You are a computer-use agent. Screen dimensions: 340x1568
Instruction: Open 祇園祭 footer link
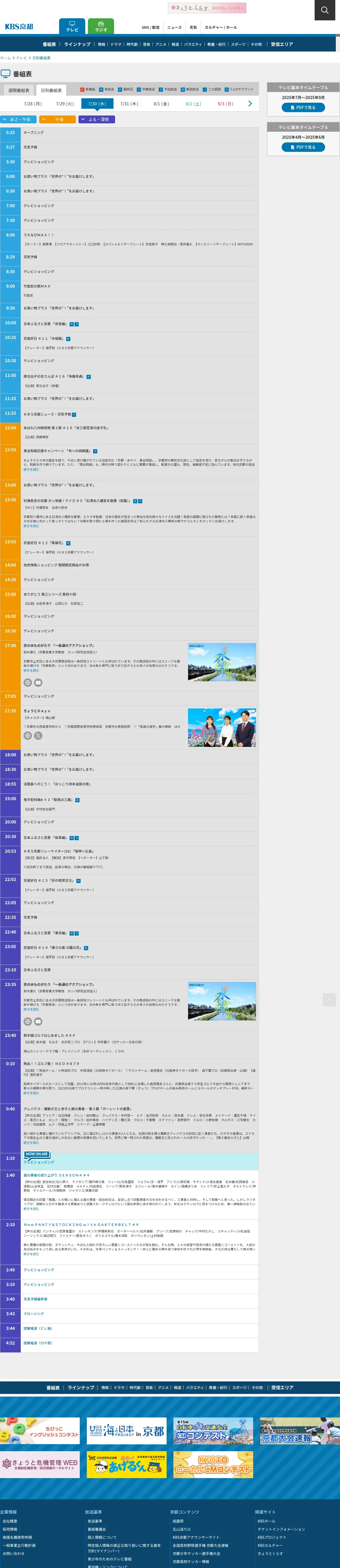coord(178,1521)
